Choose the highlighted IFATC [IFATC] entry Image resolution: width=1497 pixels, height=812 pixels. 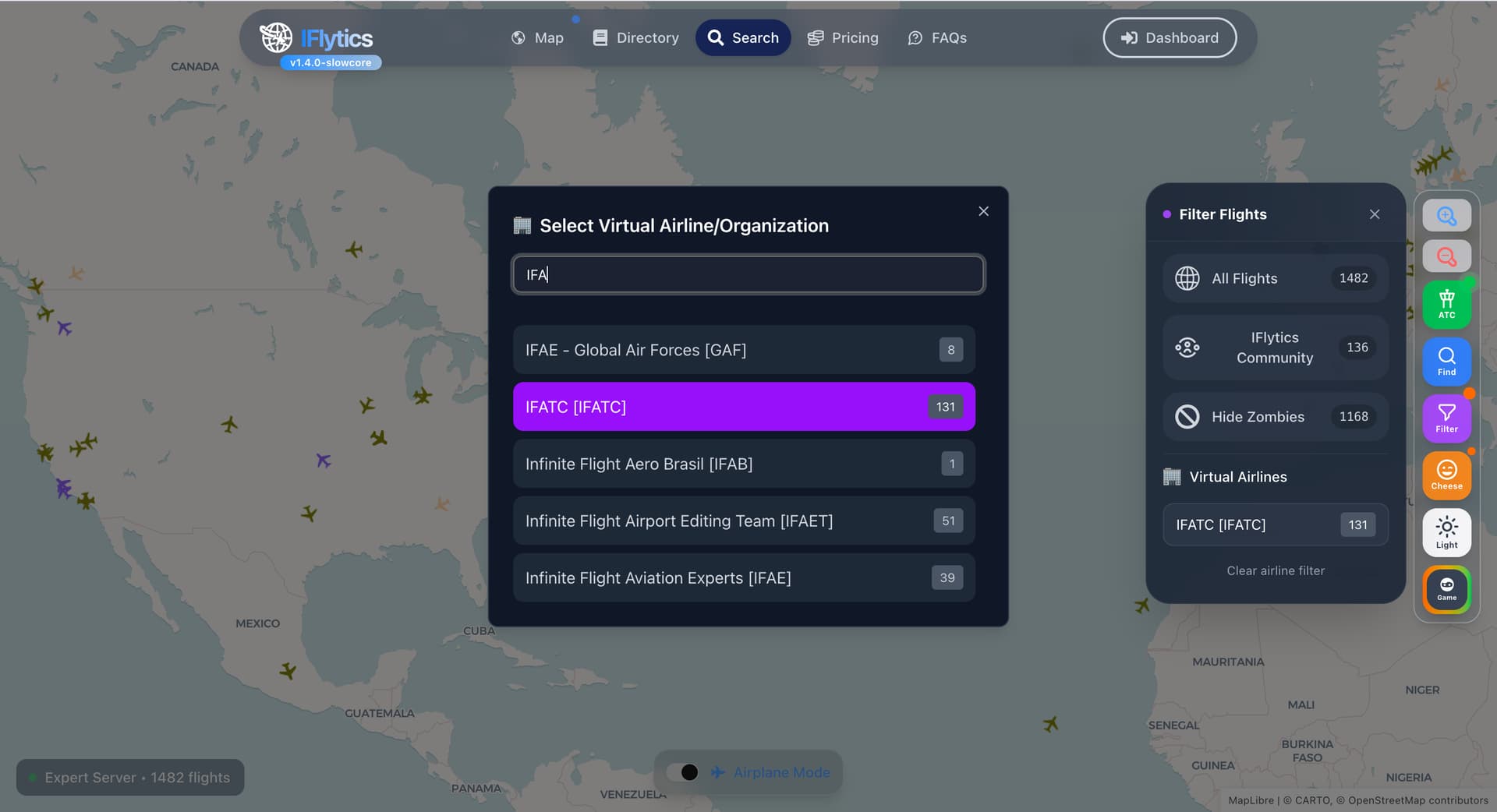click(744, 407)
